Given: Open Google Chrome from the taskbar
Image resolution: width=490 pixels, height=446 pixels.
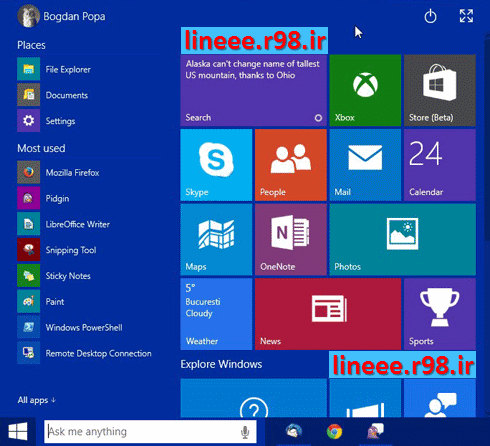Looking at the screenshot, I should [334, 431].
